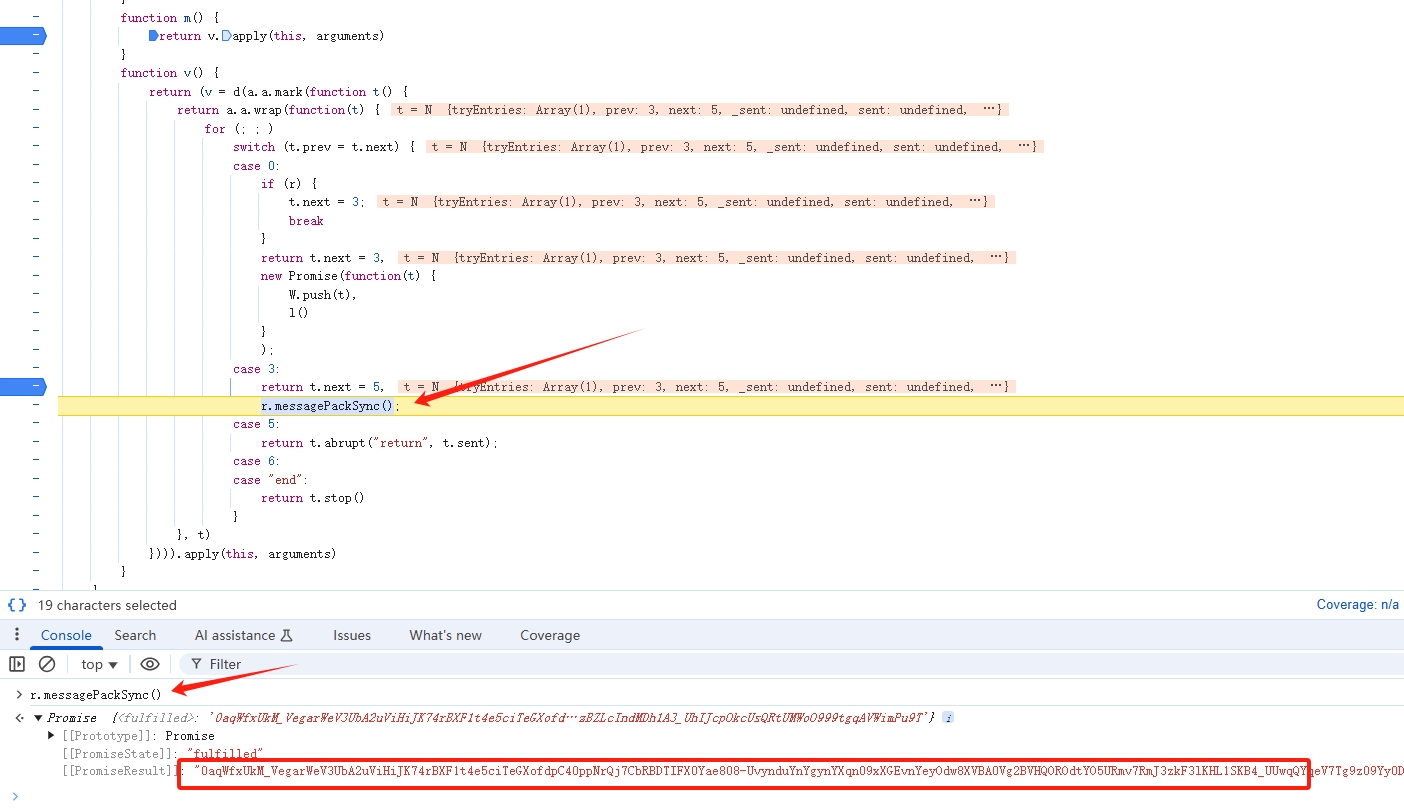
Task: Clear the console with the ban icon
Action: click(47, 664)
